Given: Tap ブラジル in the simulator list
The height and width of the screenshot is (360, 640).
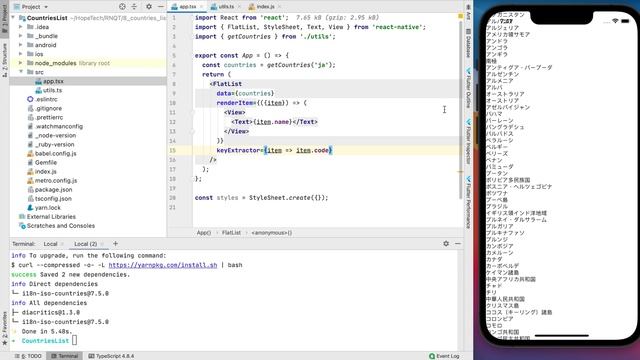Looking at the screenshot, I should tap(497, 206).
